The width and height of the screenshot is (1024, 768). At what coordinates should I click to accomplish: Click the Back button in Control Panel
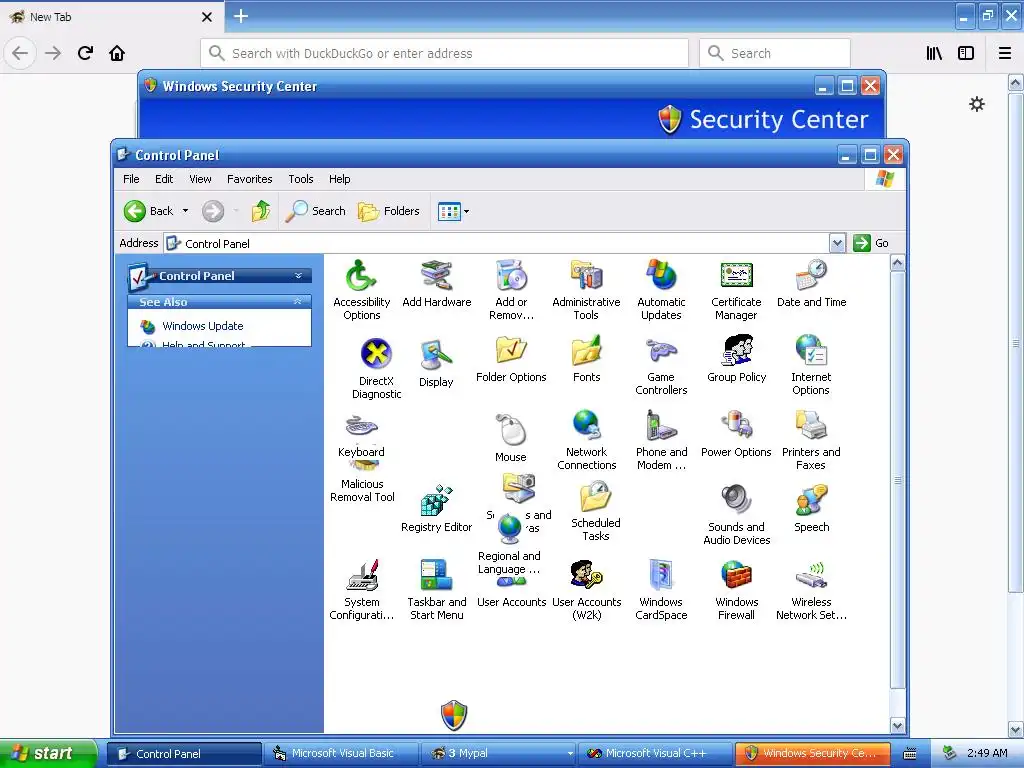[150, 211]
